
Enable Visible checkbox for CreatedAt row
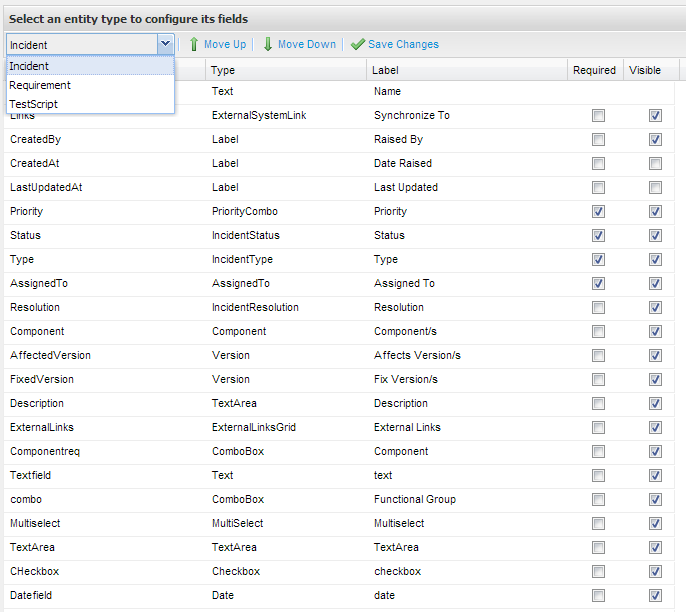pos(655,164)
